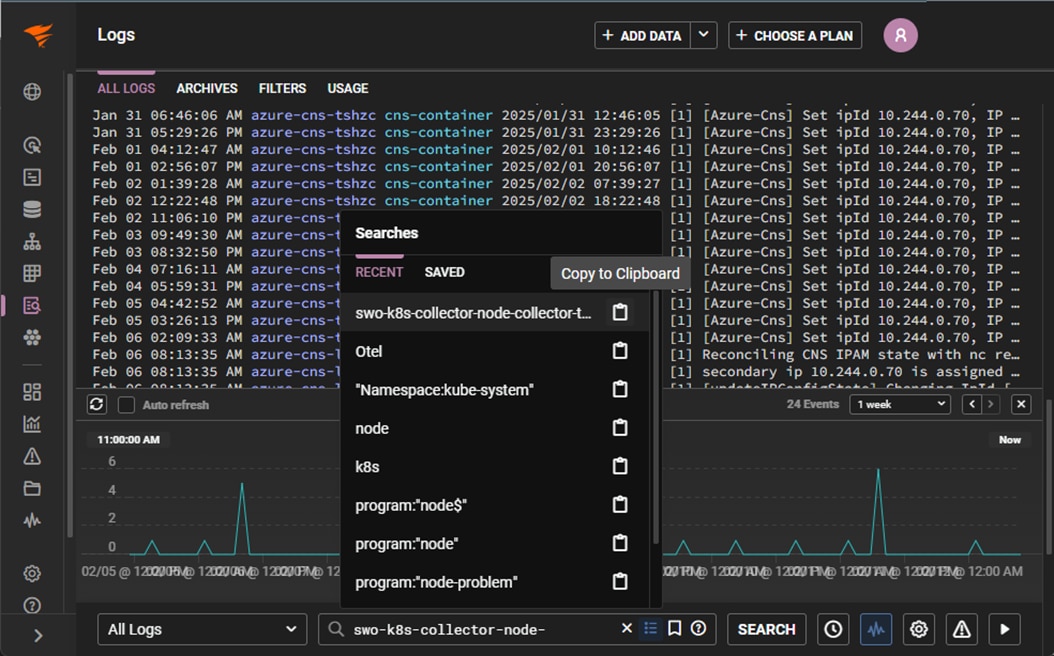Click the refresh icon above the chart

[x=97, y=405]
